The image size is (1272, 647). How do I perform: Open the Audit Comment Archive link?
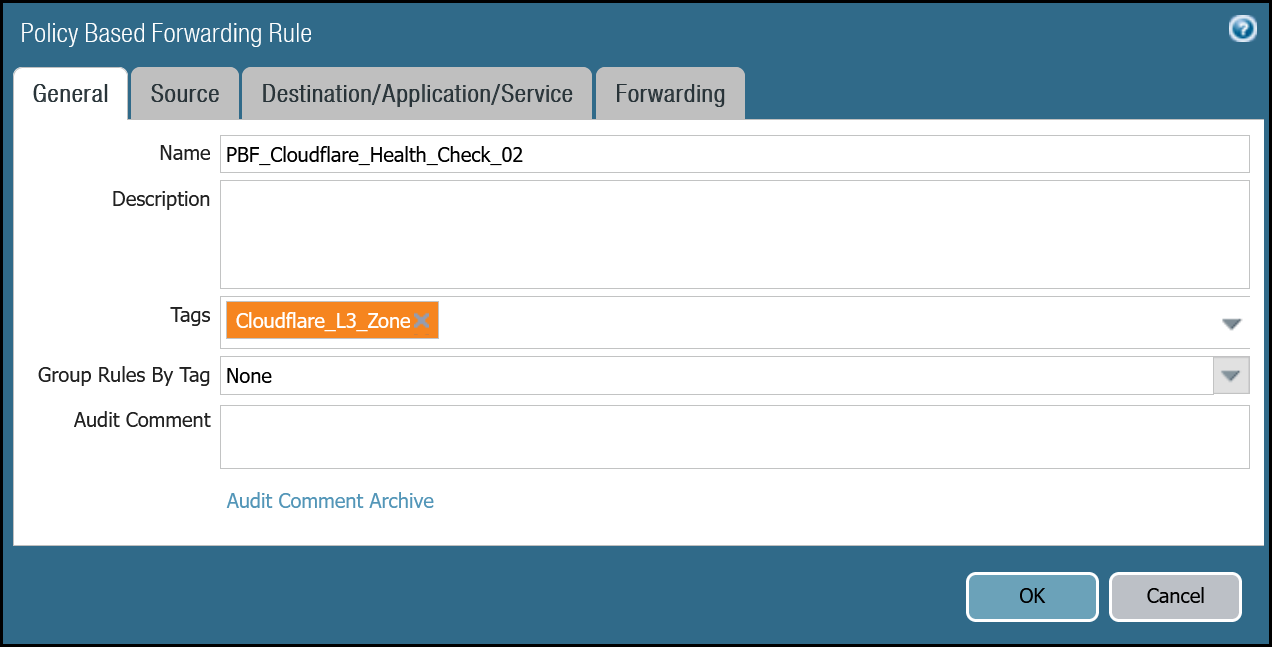[330, 501]
